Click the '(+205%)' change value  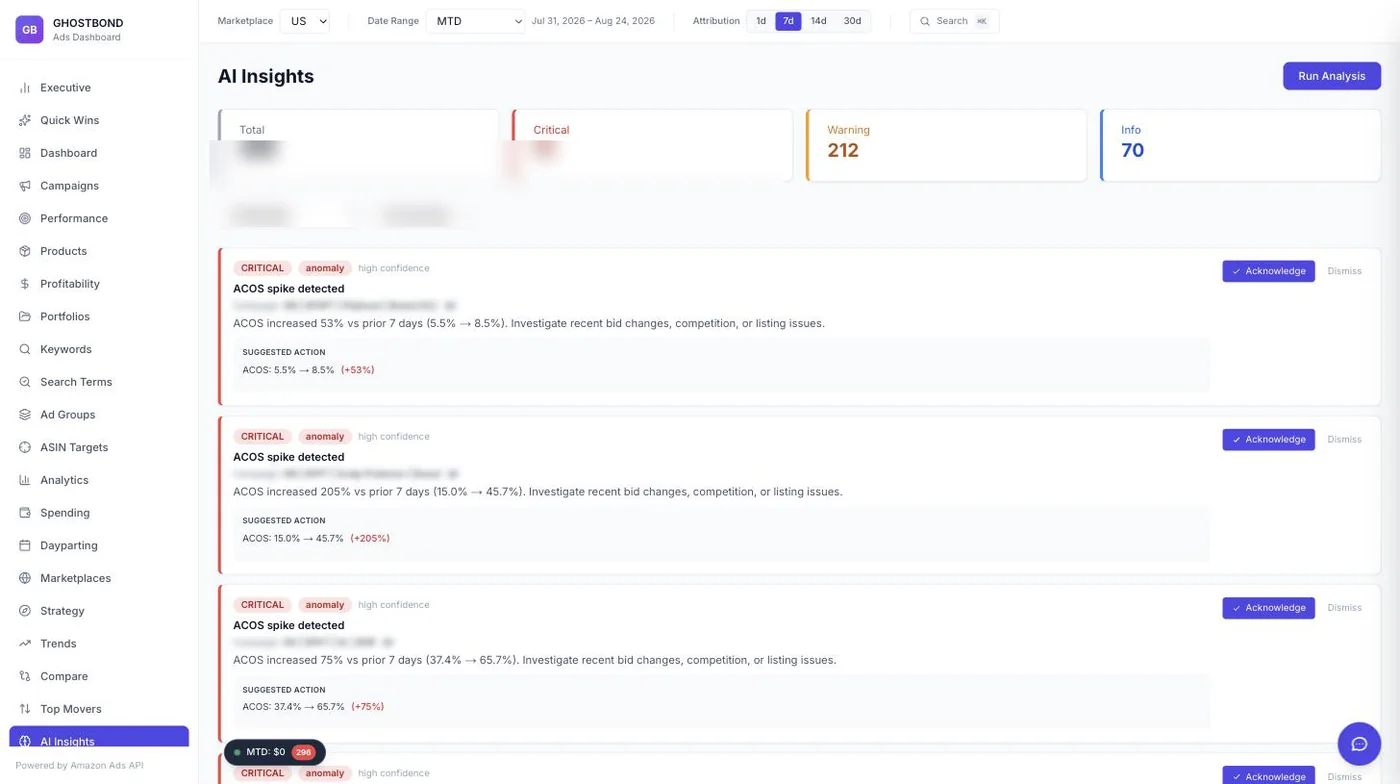[x=370, y=538]
